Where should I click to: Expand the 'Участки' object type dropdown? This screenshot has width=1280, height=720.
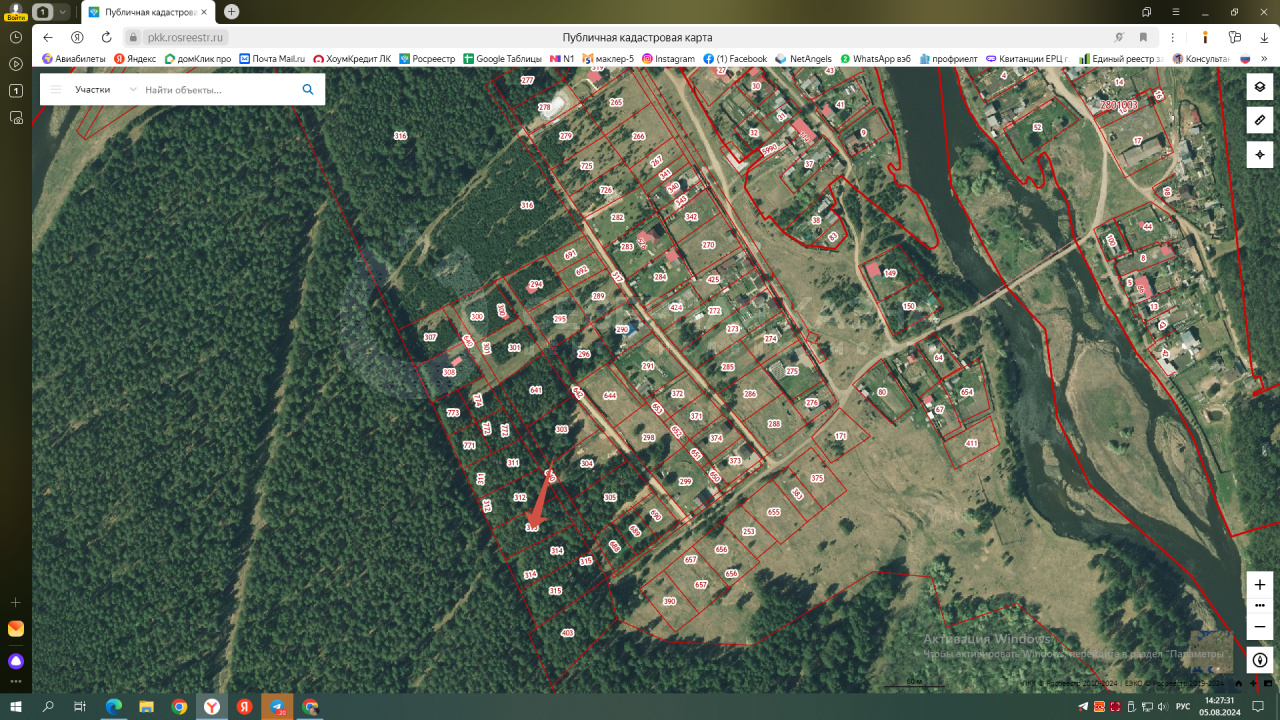(105, 89)
